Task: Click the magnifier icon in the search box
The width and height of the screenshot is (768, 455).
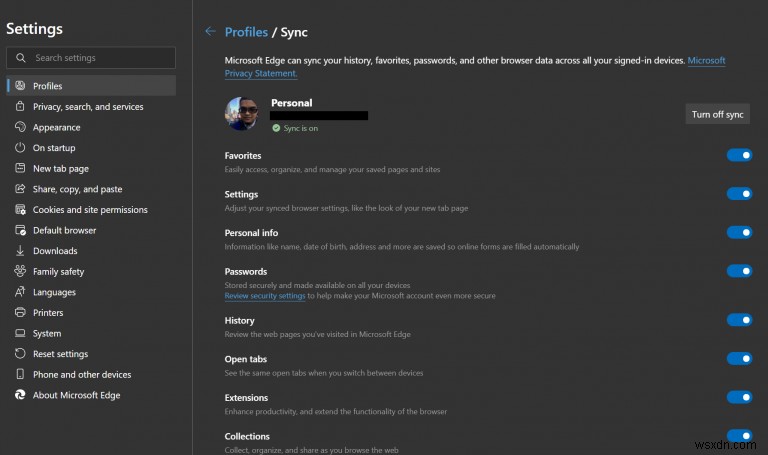Action: pyautogui.click(x=21, y=58)
